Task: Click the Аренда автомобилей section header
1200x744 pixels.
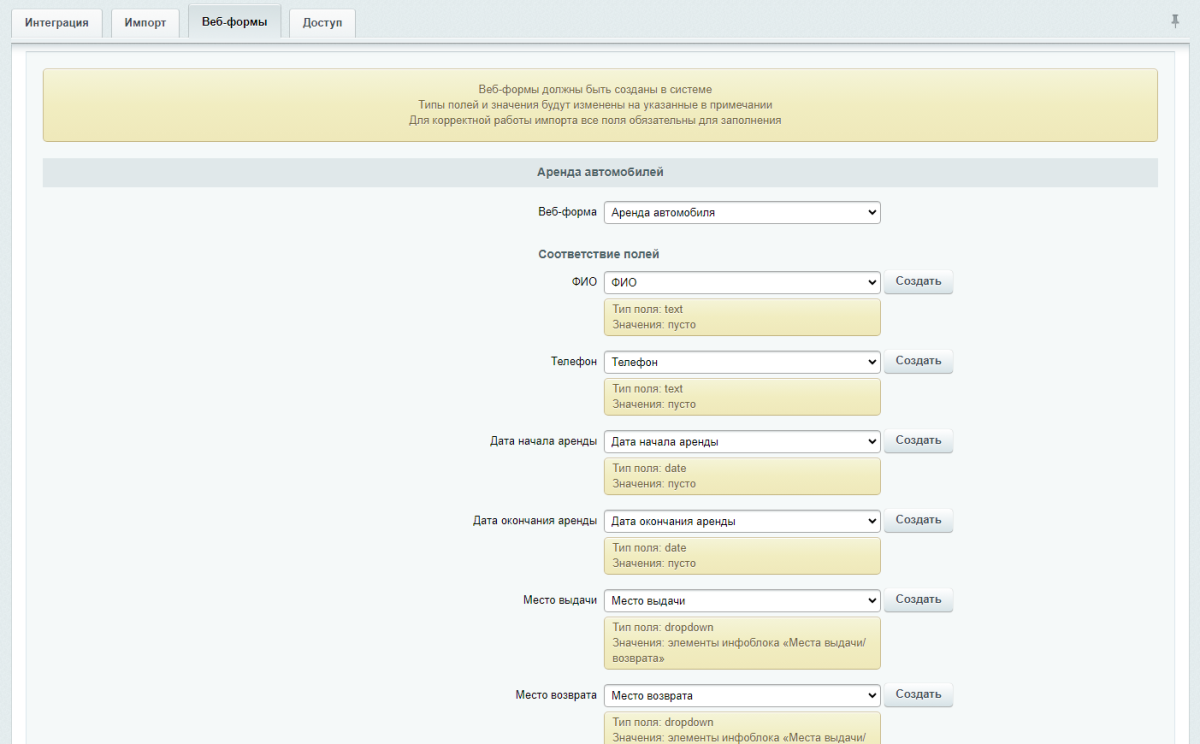Action: click(600, 172)
